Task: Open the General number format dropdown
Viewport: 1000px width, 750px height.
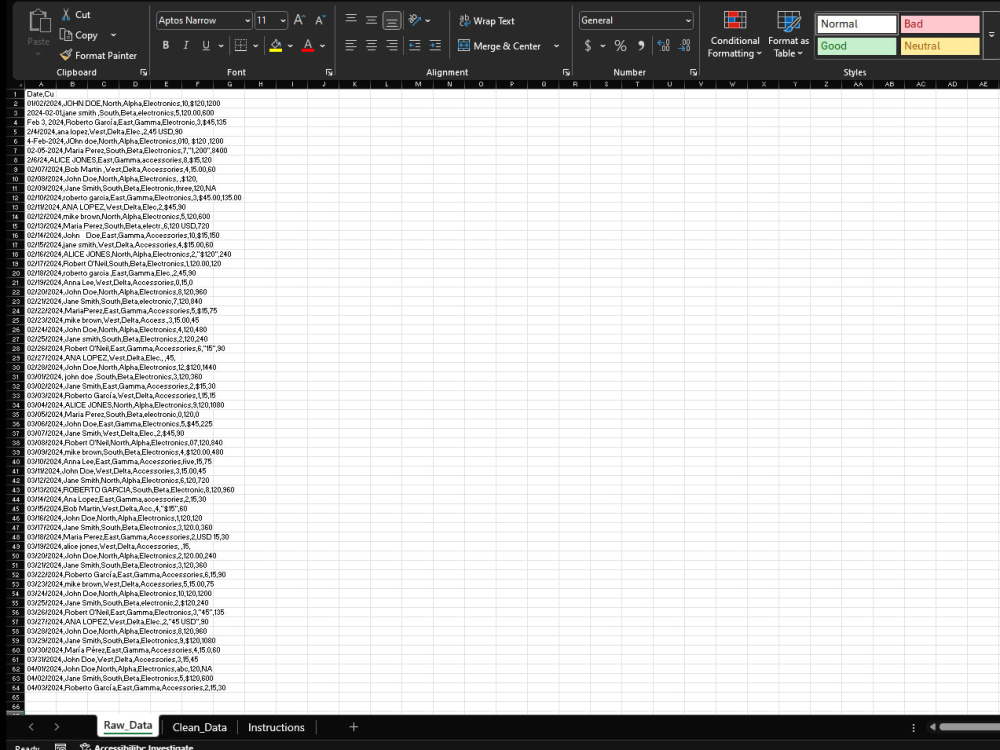Action: (688, 20)
